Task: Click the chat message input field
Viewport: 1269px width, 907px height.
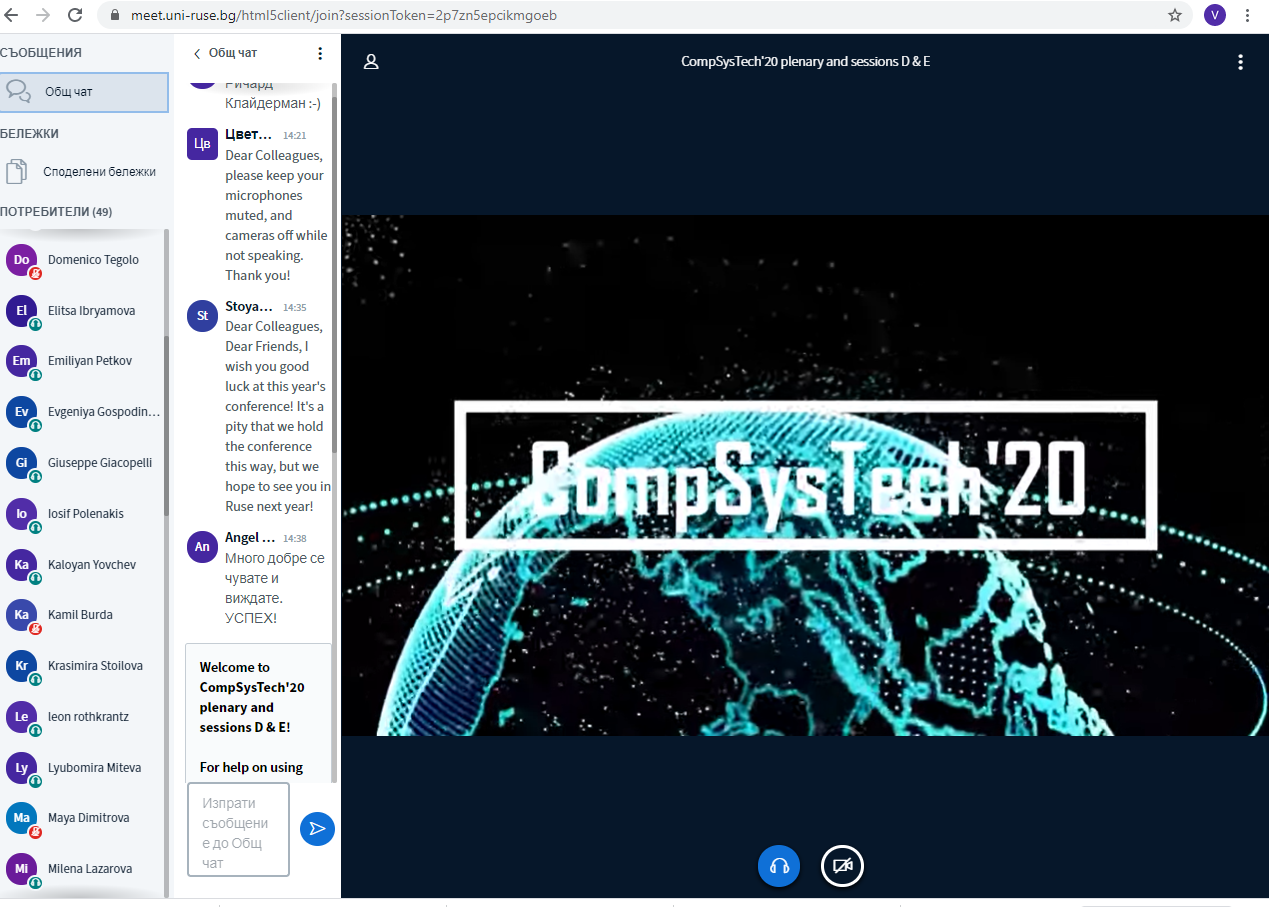Action: 238,829
